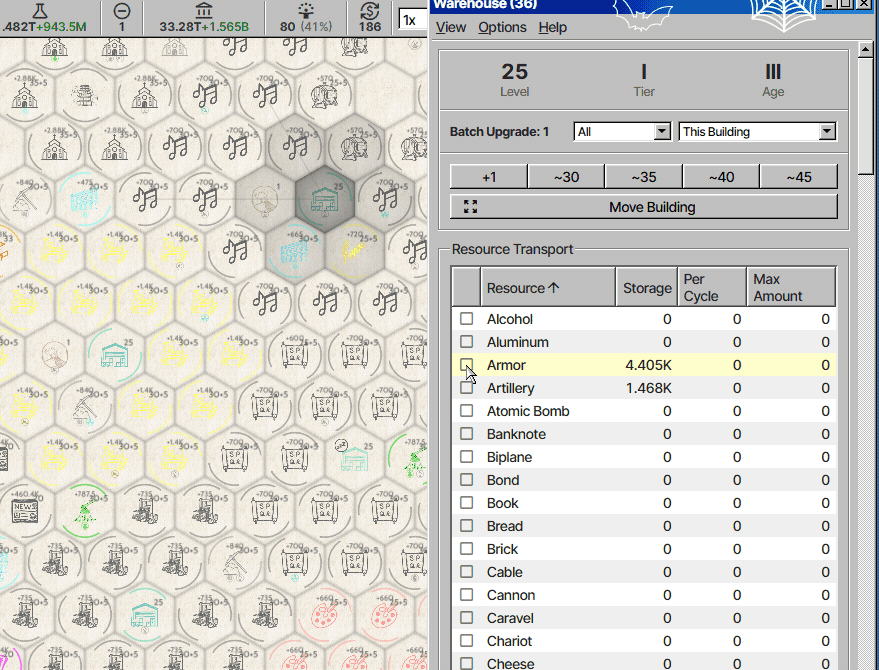Sort by the Storage column header
Viewport: 879px width, 670px height.
(647, 288)
